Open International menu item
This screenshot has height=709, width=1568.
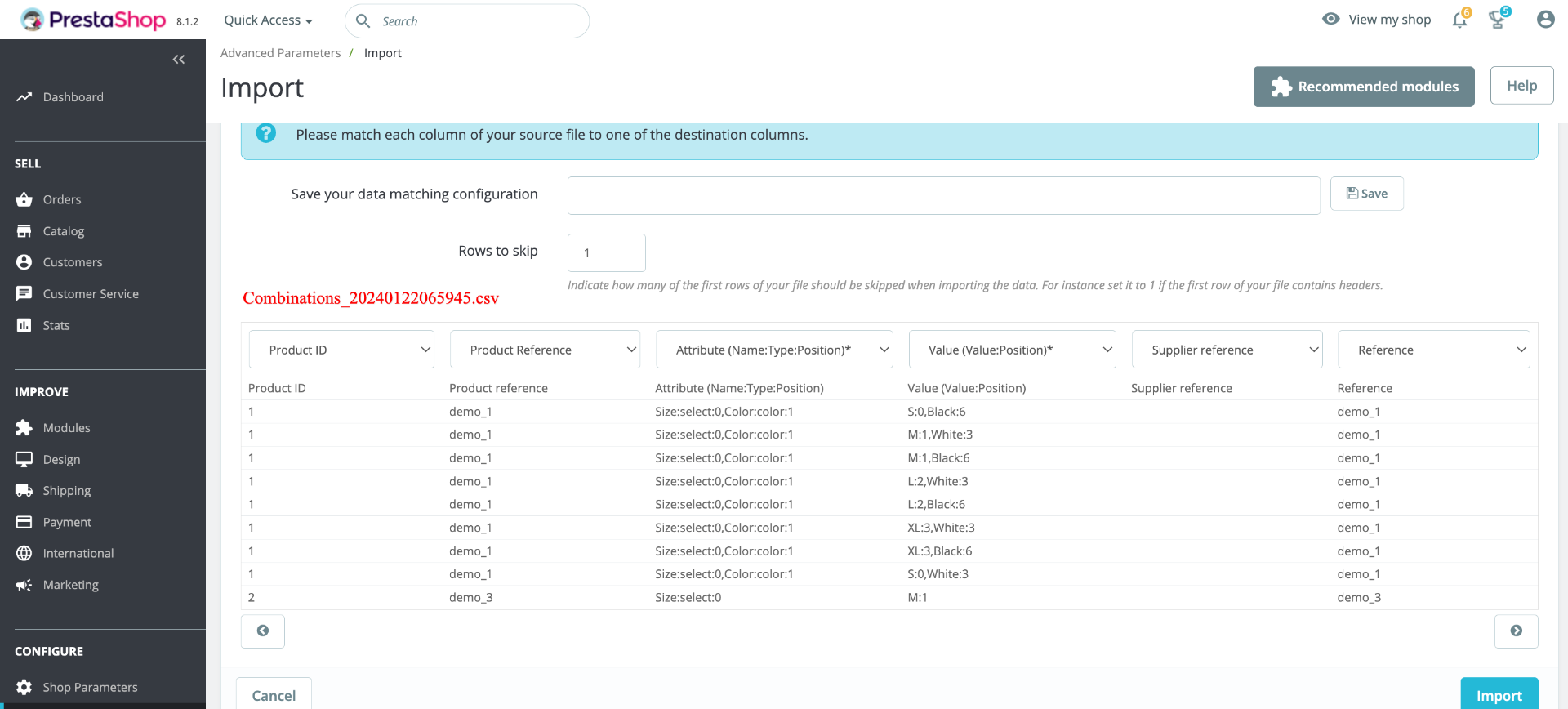[x=78, y=553]
